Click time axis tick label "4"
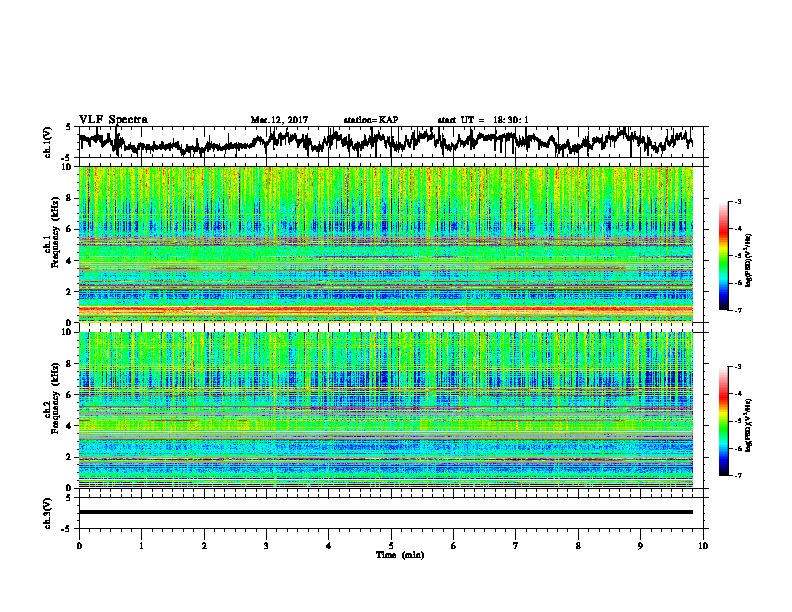Viewport: 792px width, 612px height. click(x=329, y=546)
